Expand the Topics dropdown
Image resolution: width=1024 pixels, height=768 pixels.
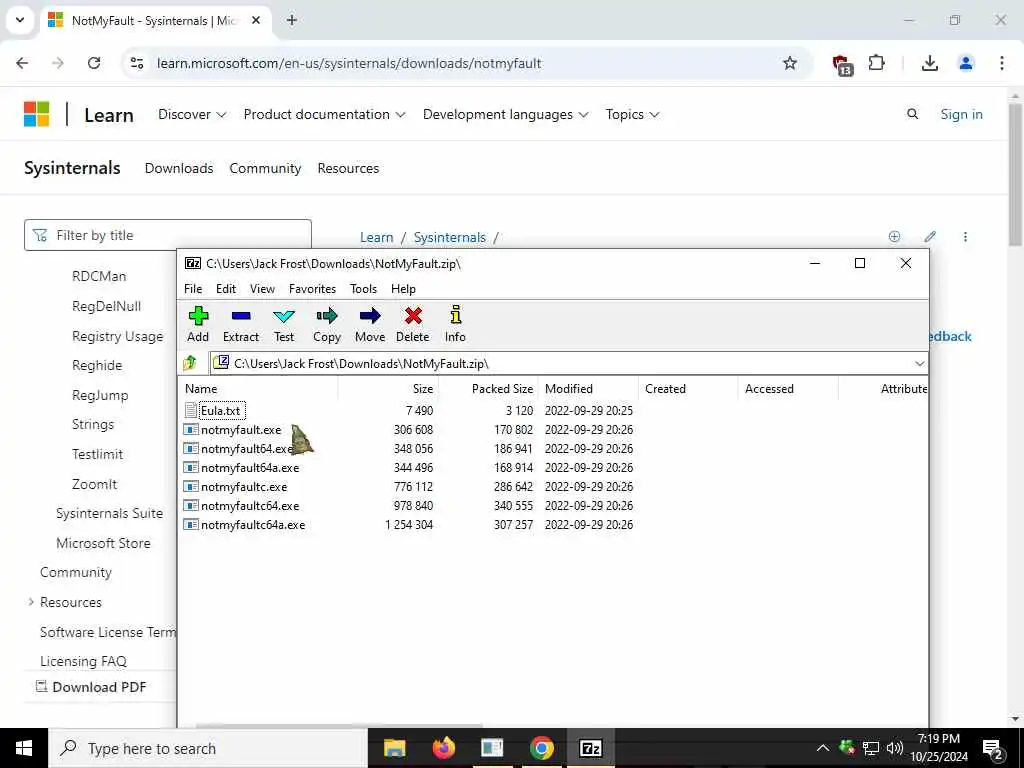point(632,114)
